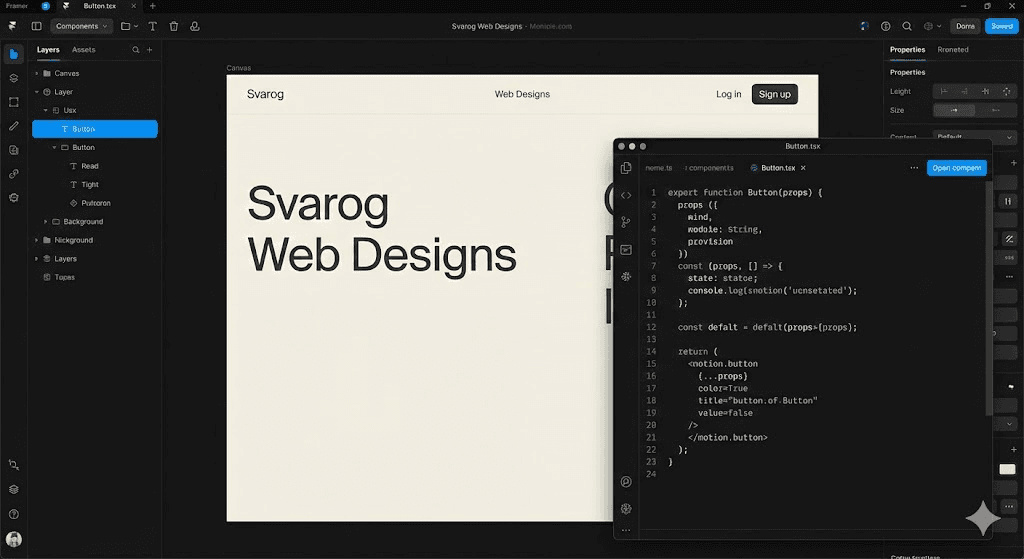Click align left icon in Leight row

click(x=944, y=91)
